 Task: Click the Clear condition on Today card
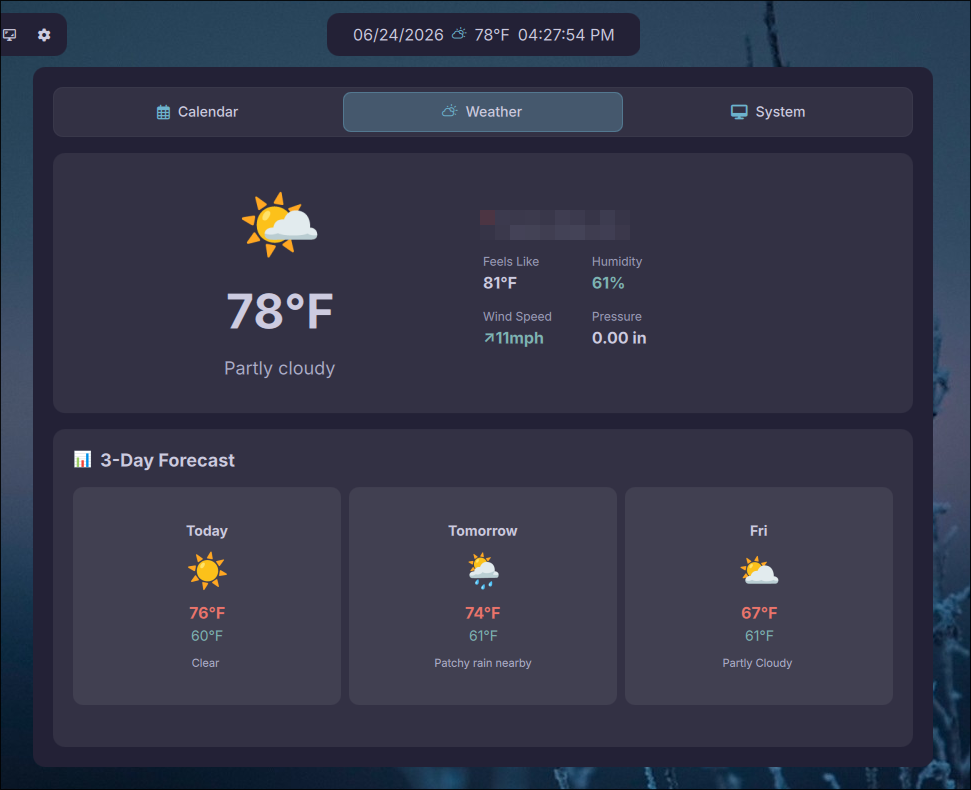[x=206, y=663]
